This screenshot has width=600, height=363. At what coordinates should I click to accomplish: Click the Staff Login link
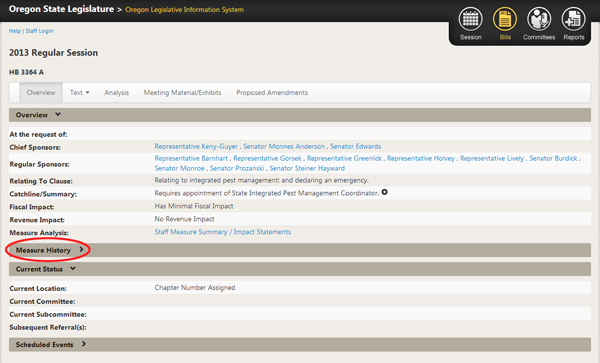39,31
